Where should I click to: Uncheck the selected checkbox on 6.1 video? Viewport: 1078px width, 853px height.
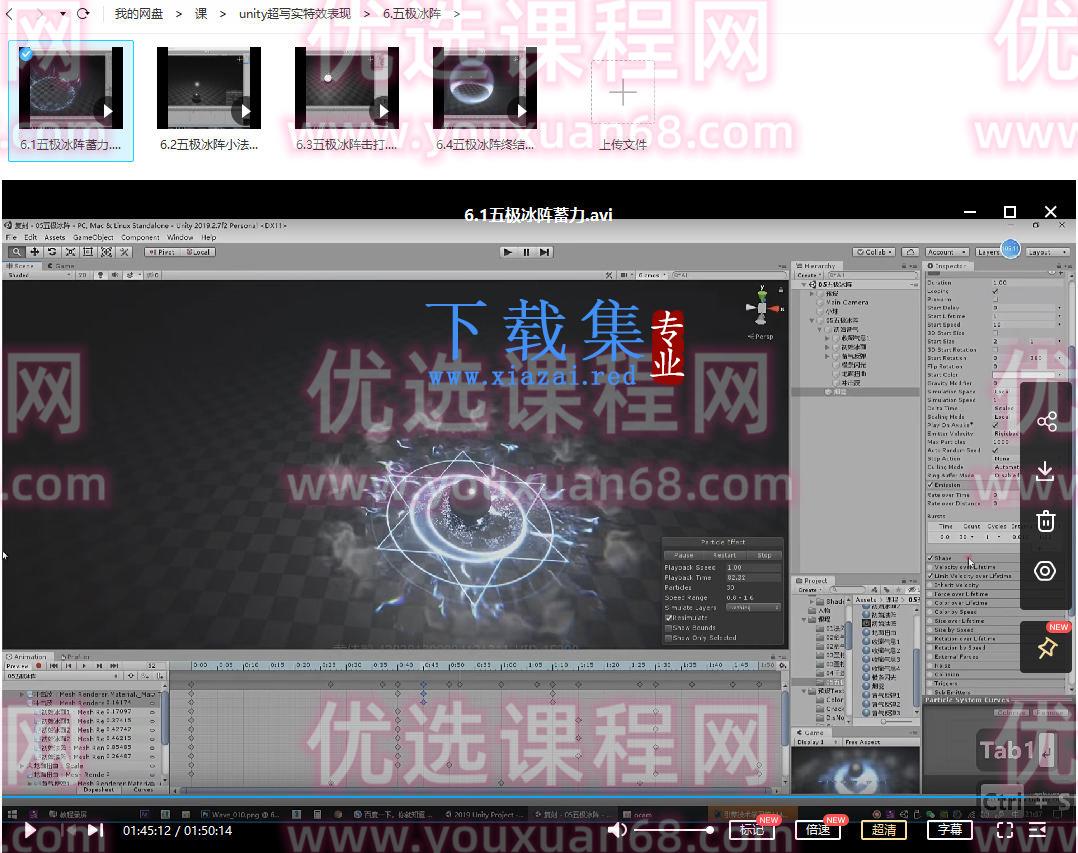coord(26,54)
